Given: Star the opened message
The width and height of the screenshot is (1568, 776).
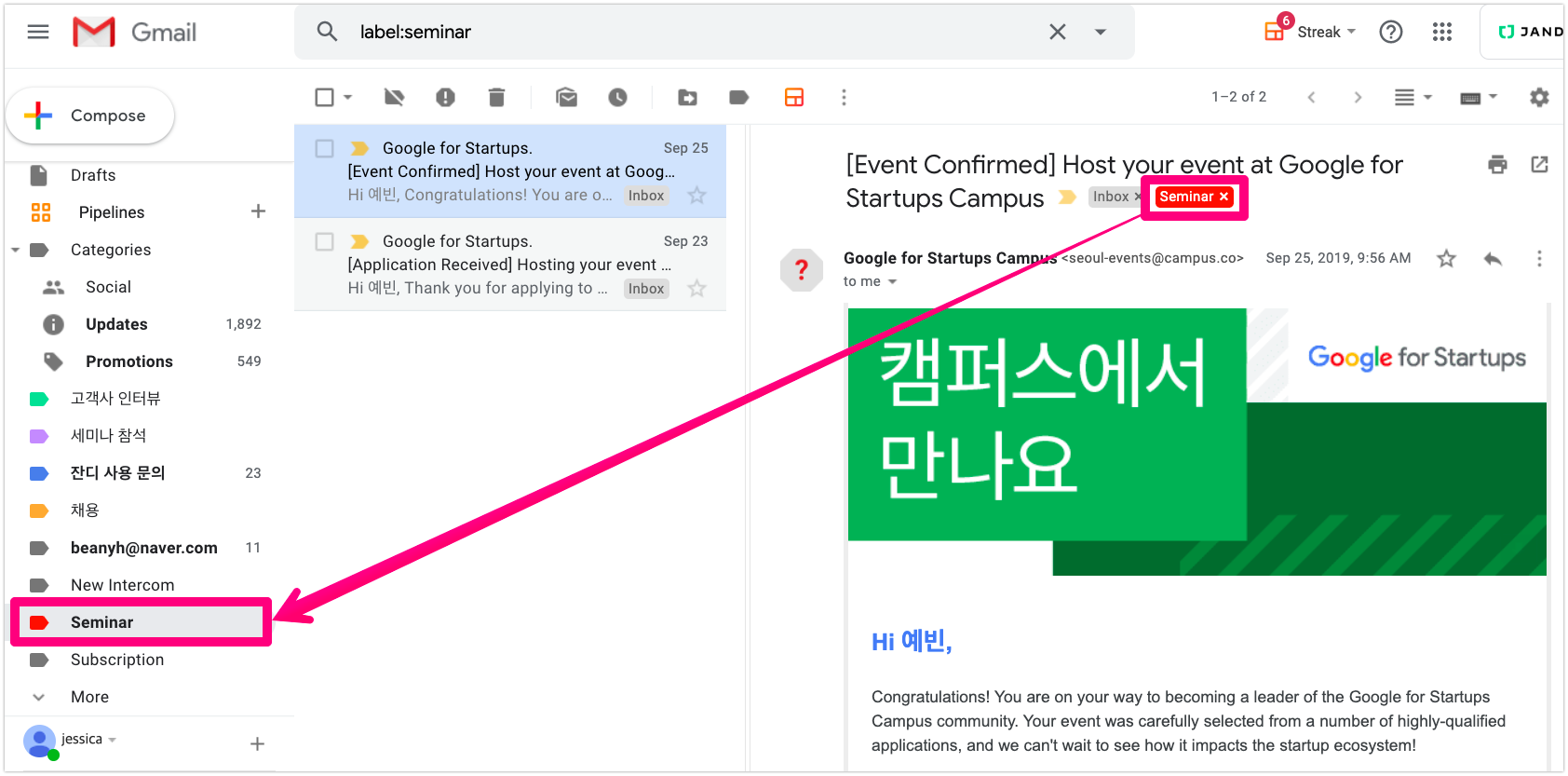Looking at the screenshot, I should tap(1446, 258).
